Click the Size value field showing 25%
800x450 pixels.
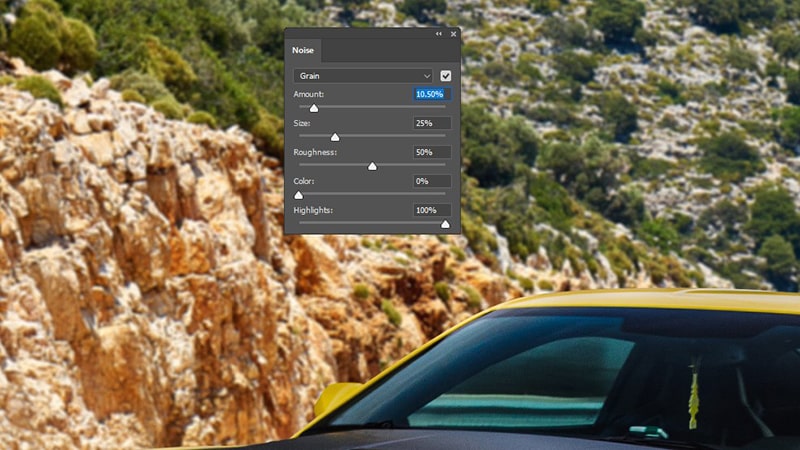click(432, 123)
